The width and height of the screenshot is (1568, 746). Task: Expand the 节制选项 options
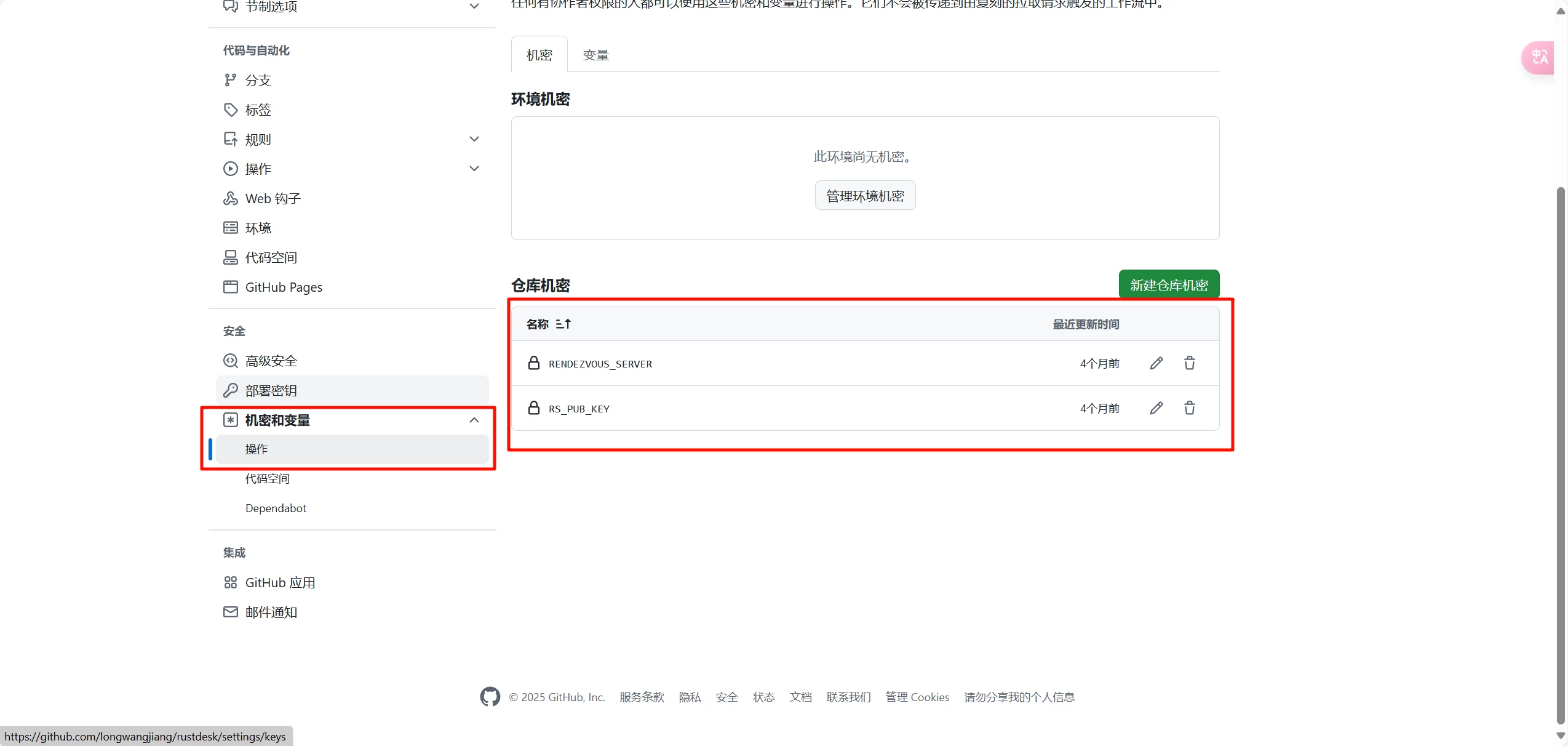click(474, 6)
